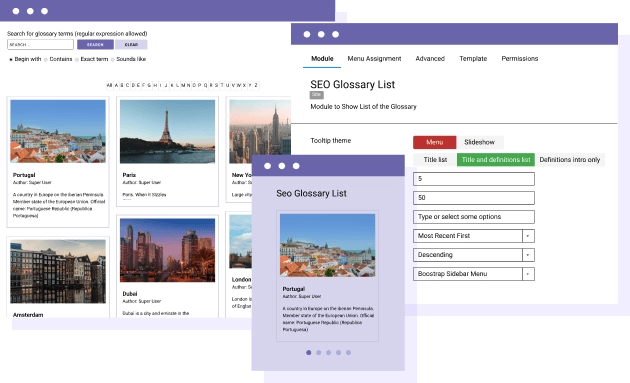This screenshot has width=630, height=383.
Task: Go to the third slideshow dot
Action: click(329, 352)
